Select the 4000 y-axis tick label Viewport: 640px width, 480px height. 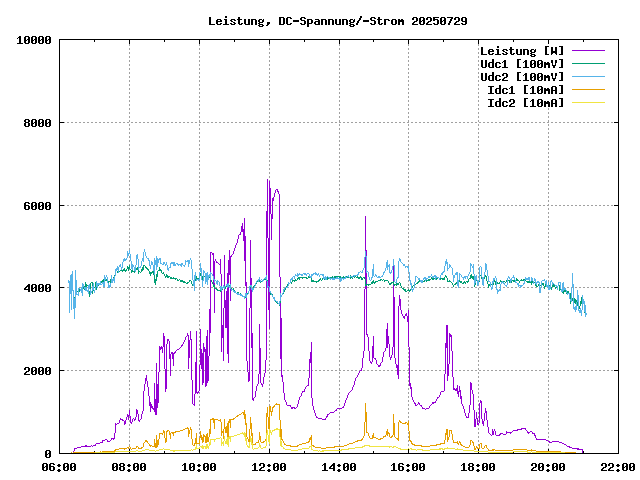(37, 288)
